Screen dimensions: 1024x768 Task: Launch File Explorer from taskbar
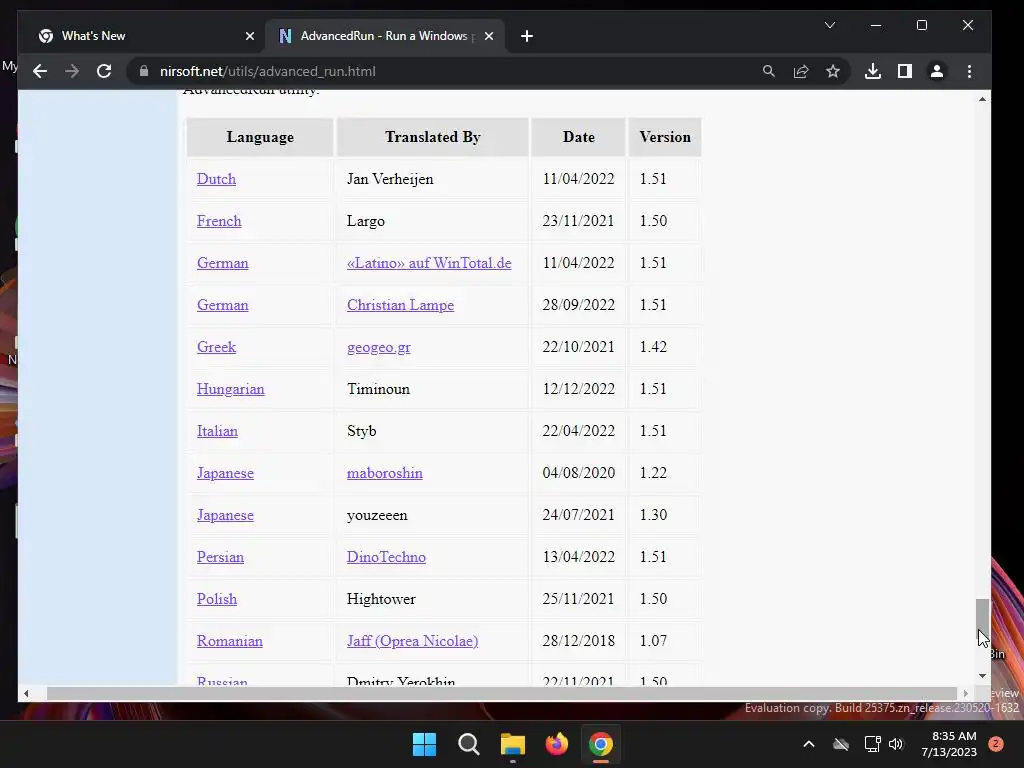(x=513, y=744)
